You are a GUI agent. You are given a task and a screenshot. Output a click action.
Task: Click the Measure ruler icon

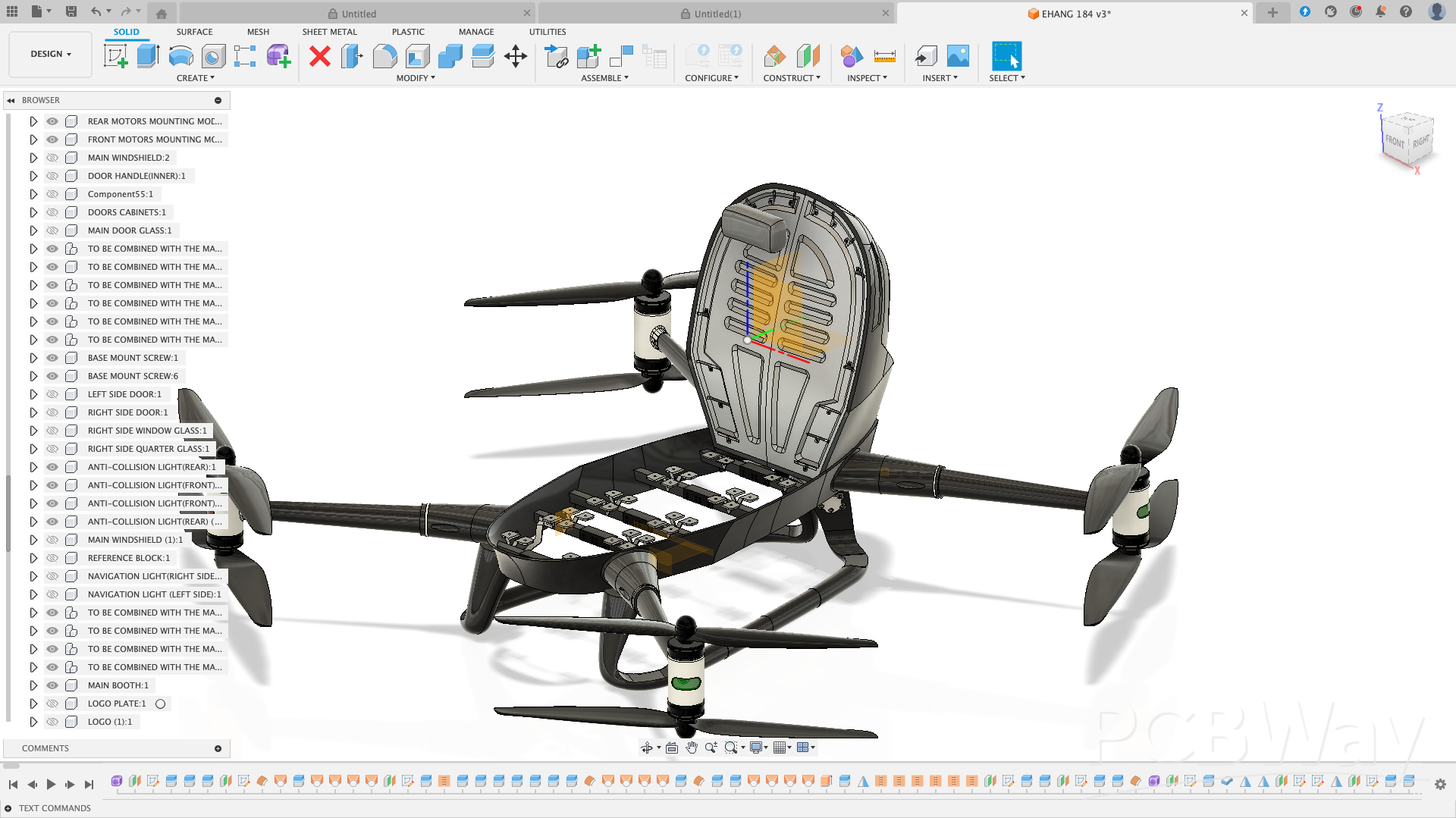click(x=884, y=56)
